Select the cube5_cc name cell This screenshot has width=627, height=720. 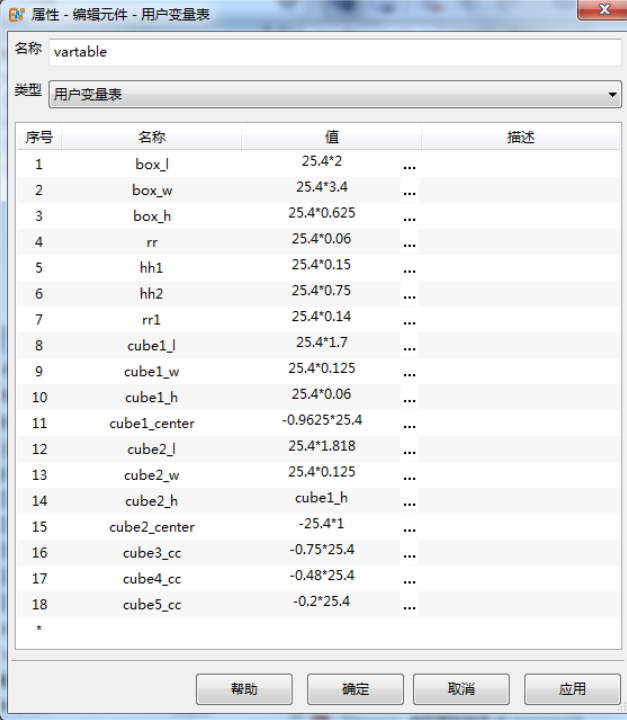tap(152, 604)
